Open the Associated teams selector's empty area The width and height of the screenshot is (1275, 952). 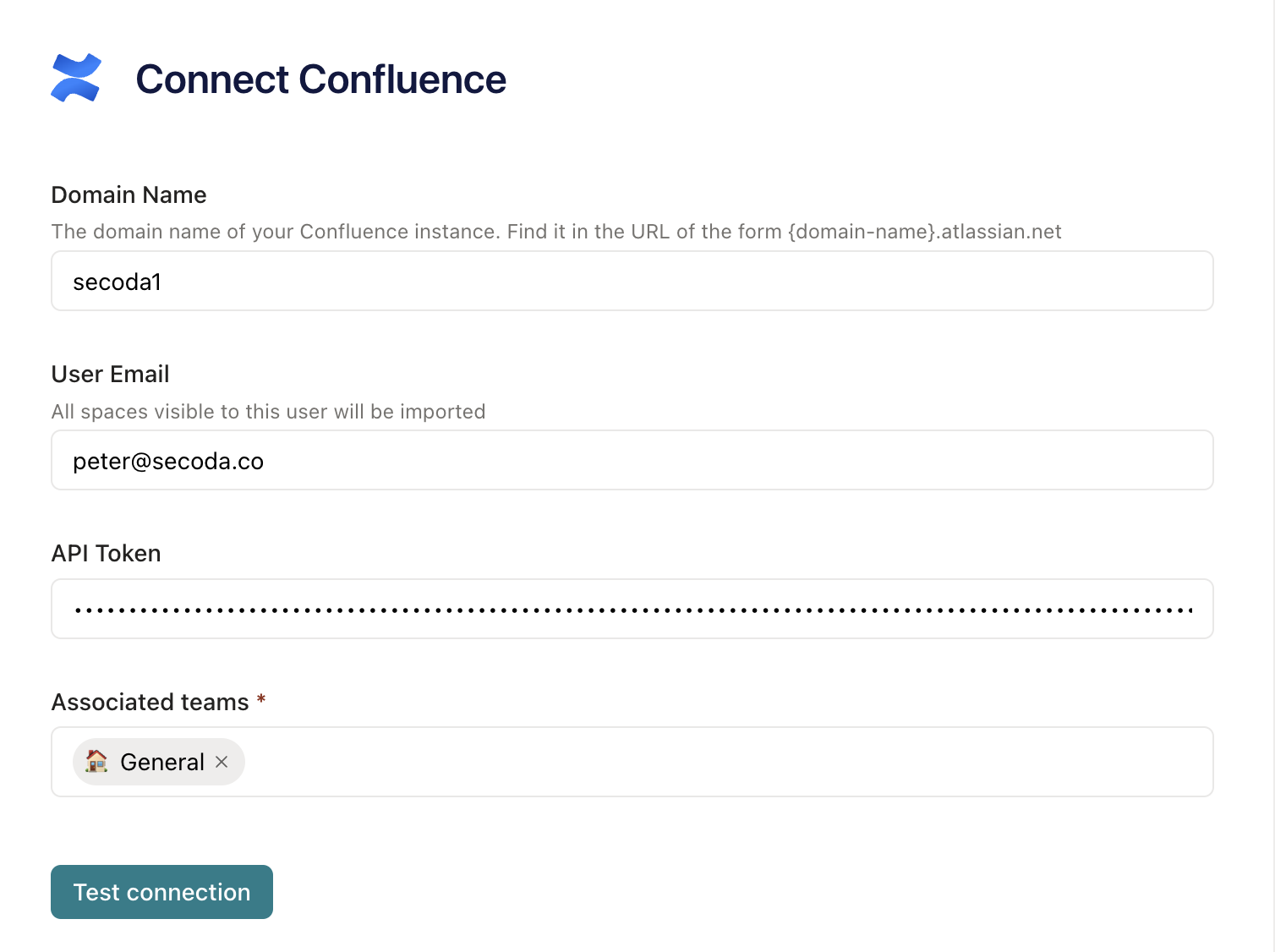727,762
